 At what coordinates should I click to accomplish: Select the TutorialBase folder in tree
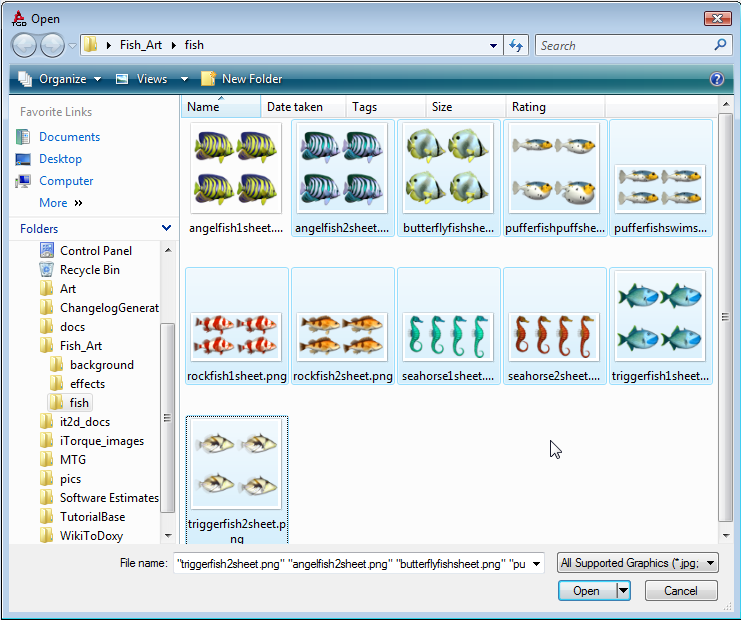83,517
